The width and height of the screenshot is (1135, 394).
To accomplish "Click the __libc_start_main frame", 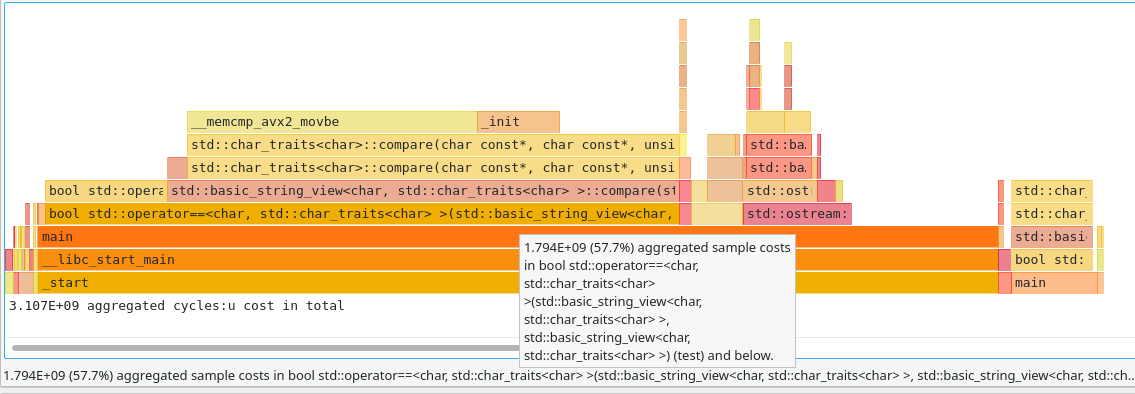I will pyautogui.click(x=518, y=260).
